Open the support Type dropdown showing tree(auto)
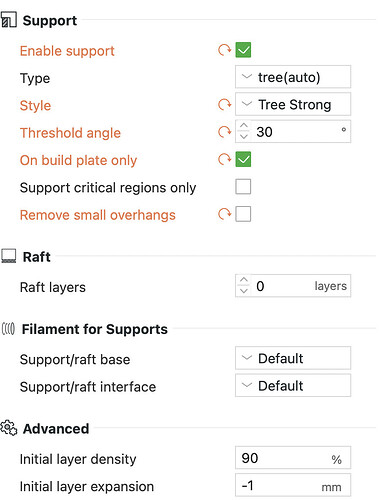 pyautogui.click(x=293, y=77)
